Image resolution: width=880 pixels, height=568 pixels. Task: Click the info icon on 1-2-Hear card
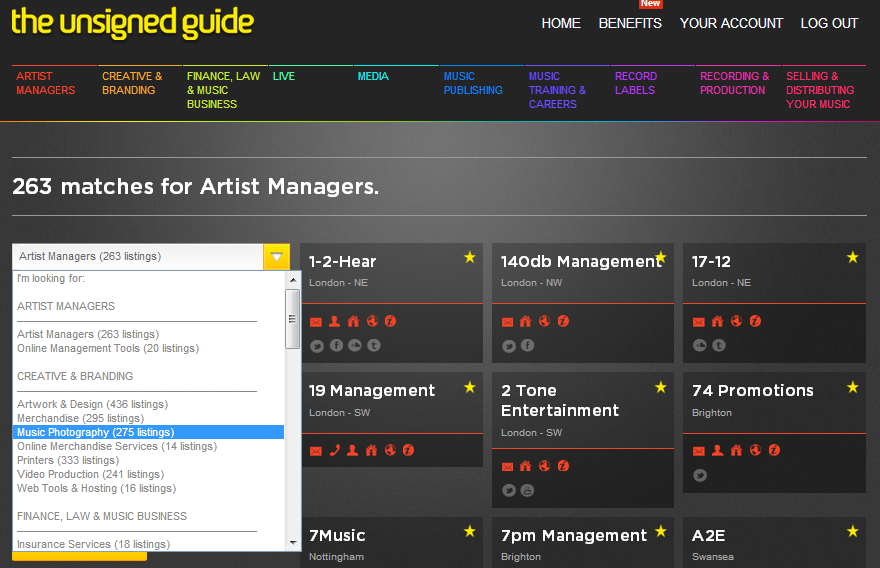point(391,320)
